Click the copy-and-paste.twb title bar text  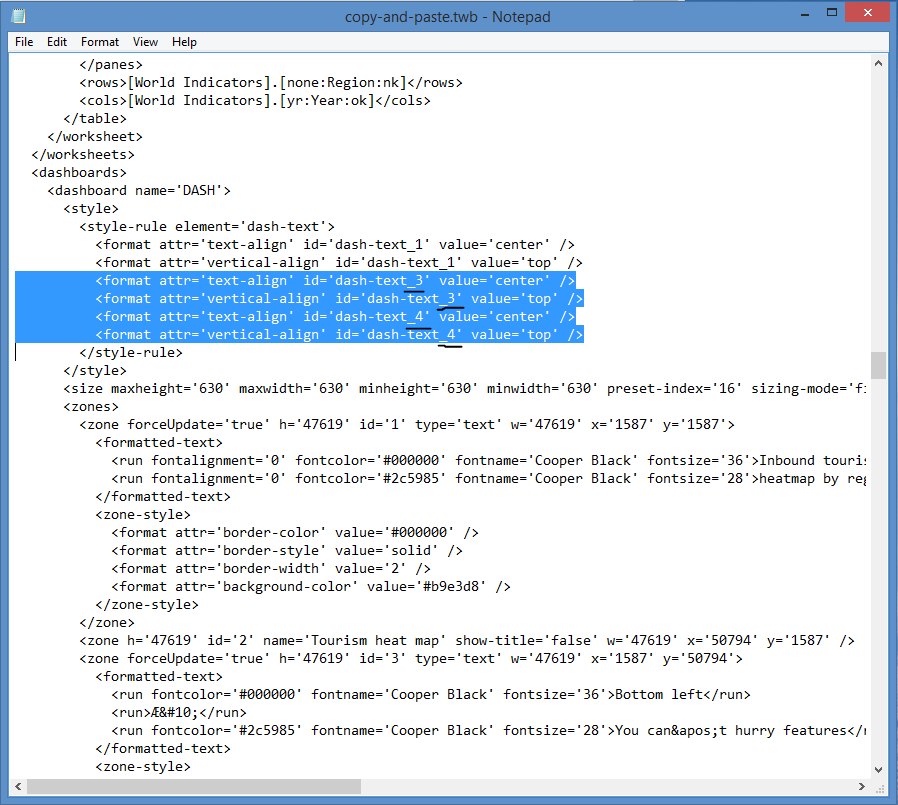[x=447, y=17]
